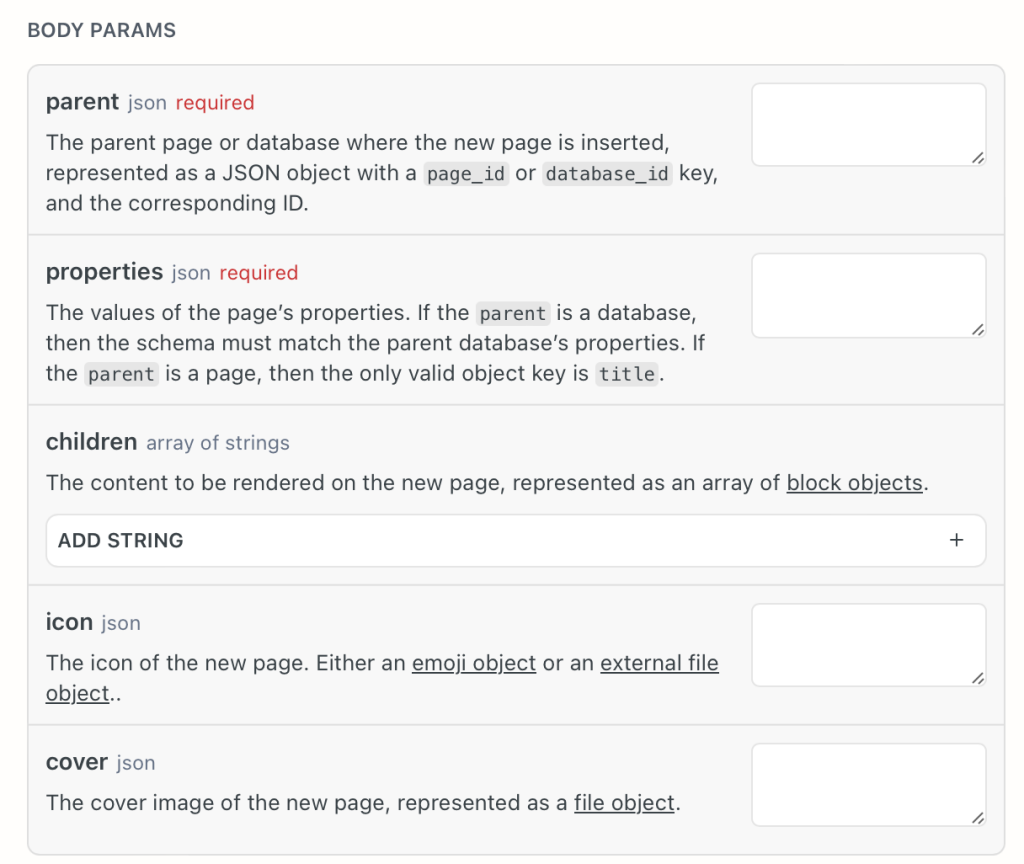This screenshot has width=1024, height=864.
Task: Follow the "file object" link in the cover description
Action: (x=624, y=803)
